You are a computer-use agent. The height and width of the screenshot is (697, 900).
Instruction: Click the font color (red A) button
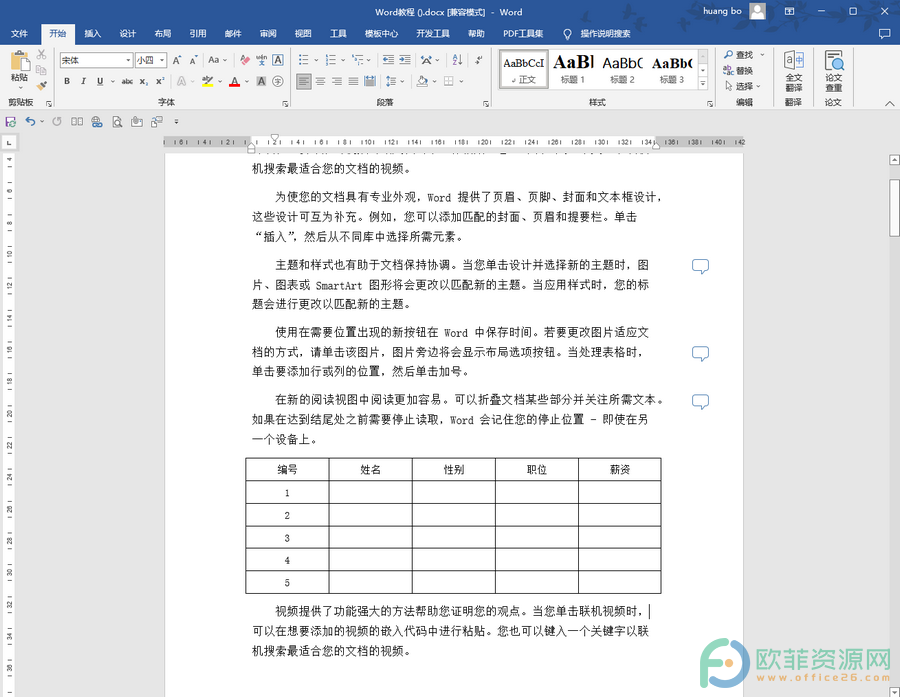coord(234,81)
